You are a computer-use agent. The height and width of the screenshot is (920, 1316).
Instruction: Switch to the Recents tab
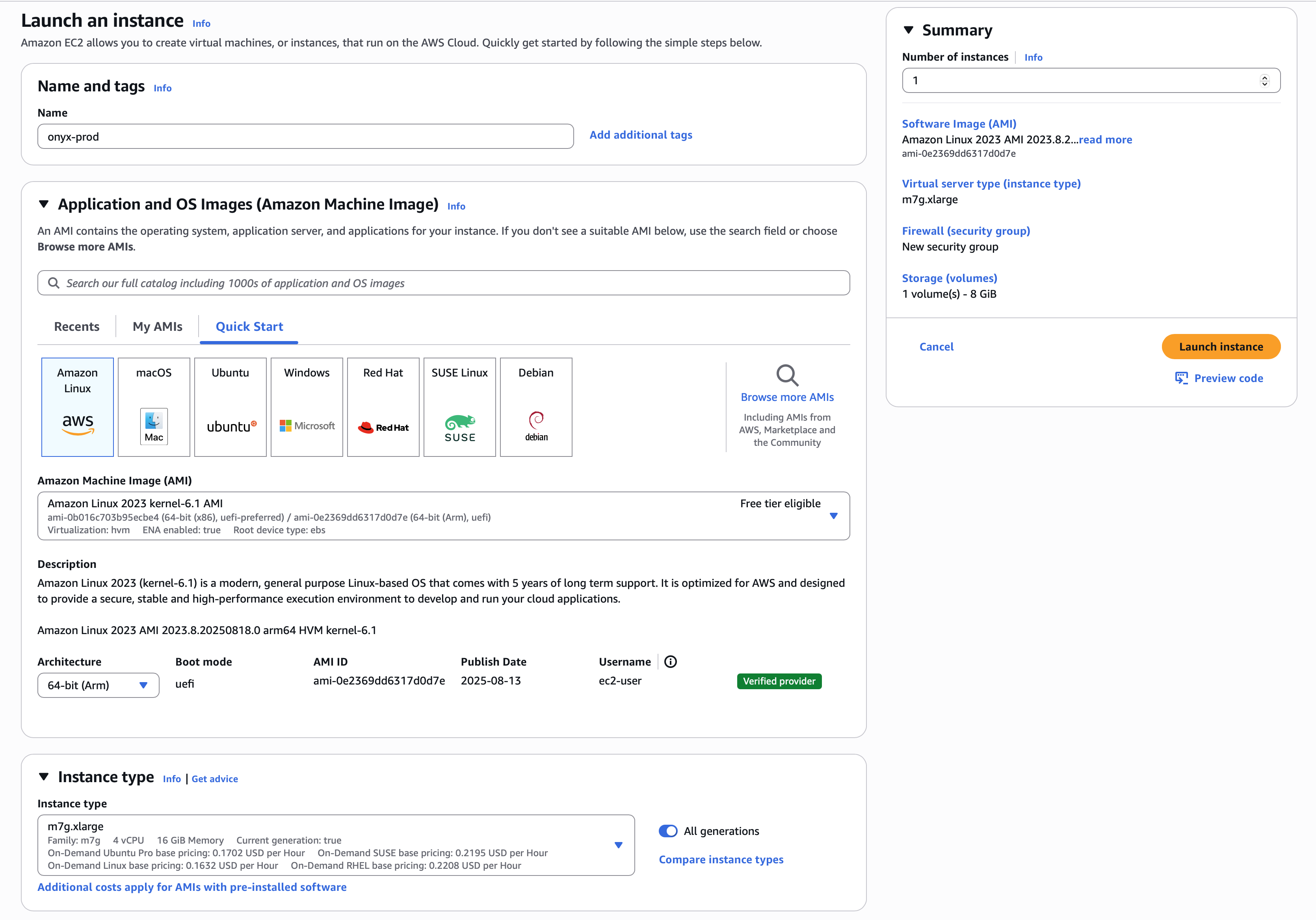coord(76,326)
